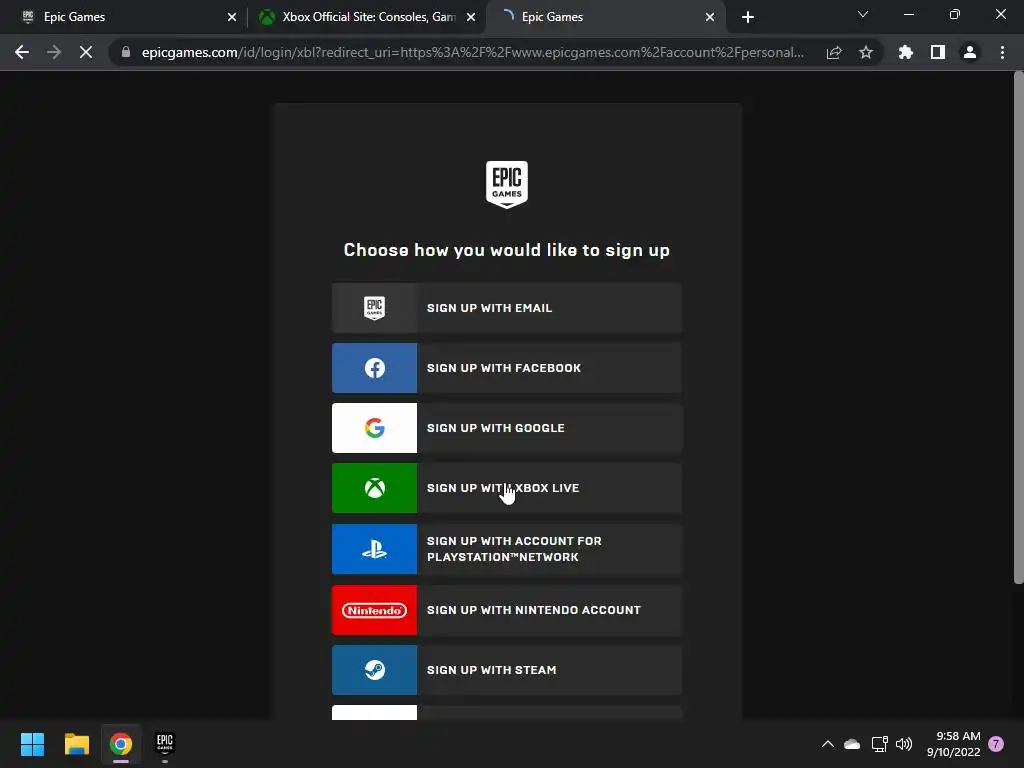This screenshot has width=1024, height=768.
Task: Choose Sign Up With Email
Action: 507,308
